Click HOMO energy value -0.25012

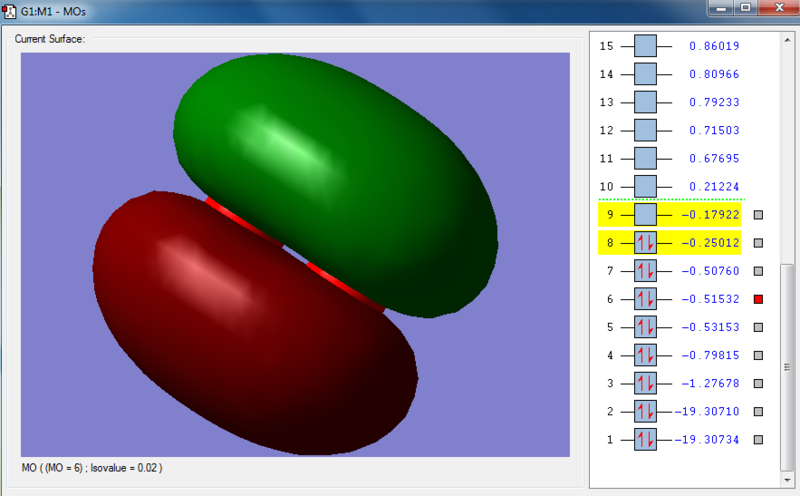(x=710, y=242)
